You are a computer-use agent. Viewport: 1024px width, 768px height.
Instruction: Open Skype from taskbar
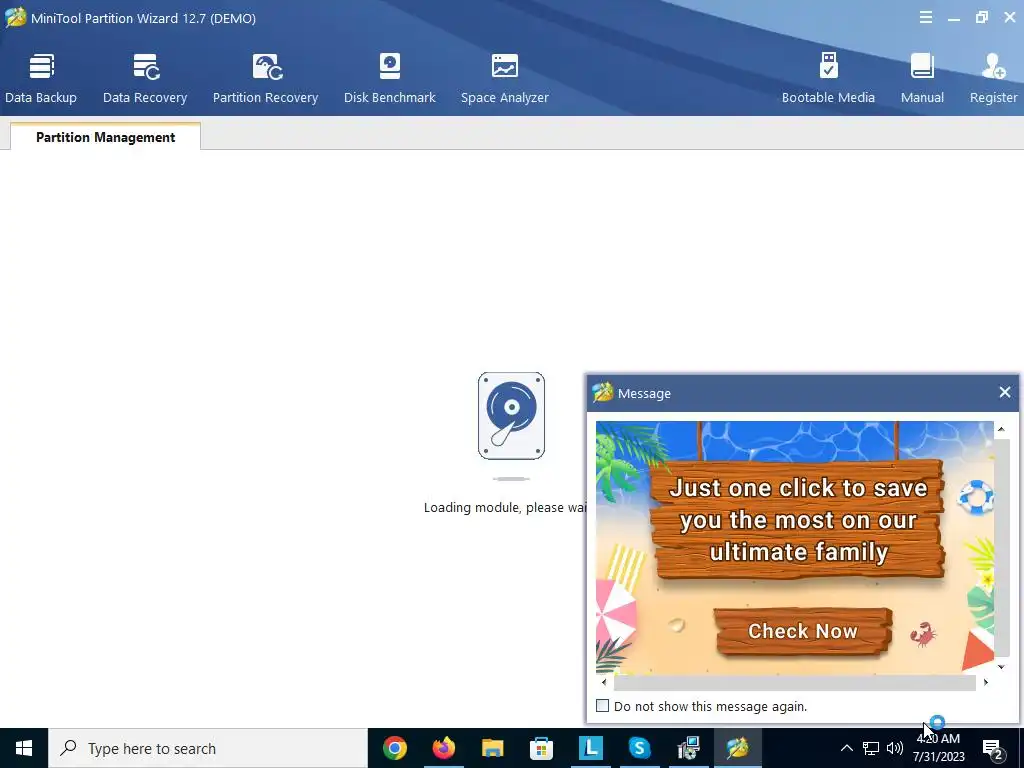639,748
